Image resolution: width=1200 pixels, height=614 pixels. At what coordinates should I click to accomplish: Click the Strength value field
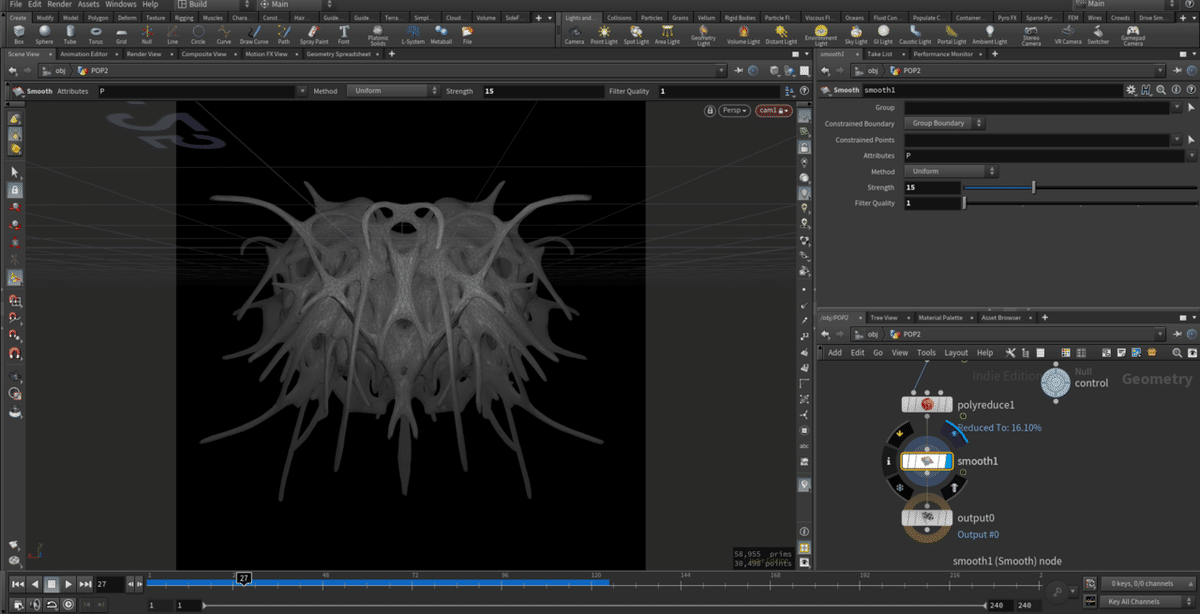[x=931, y=187]
